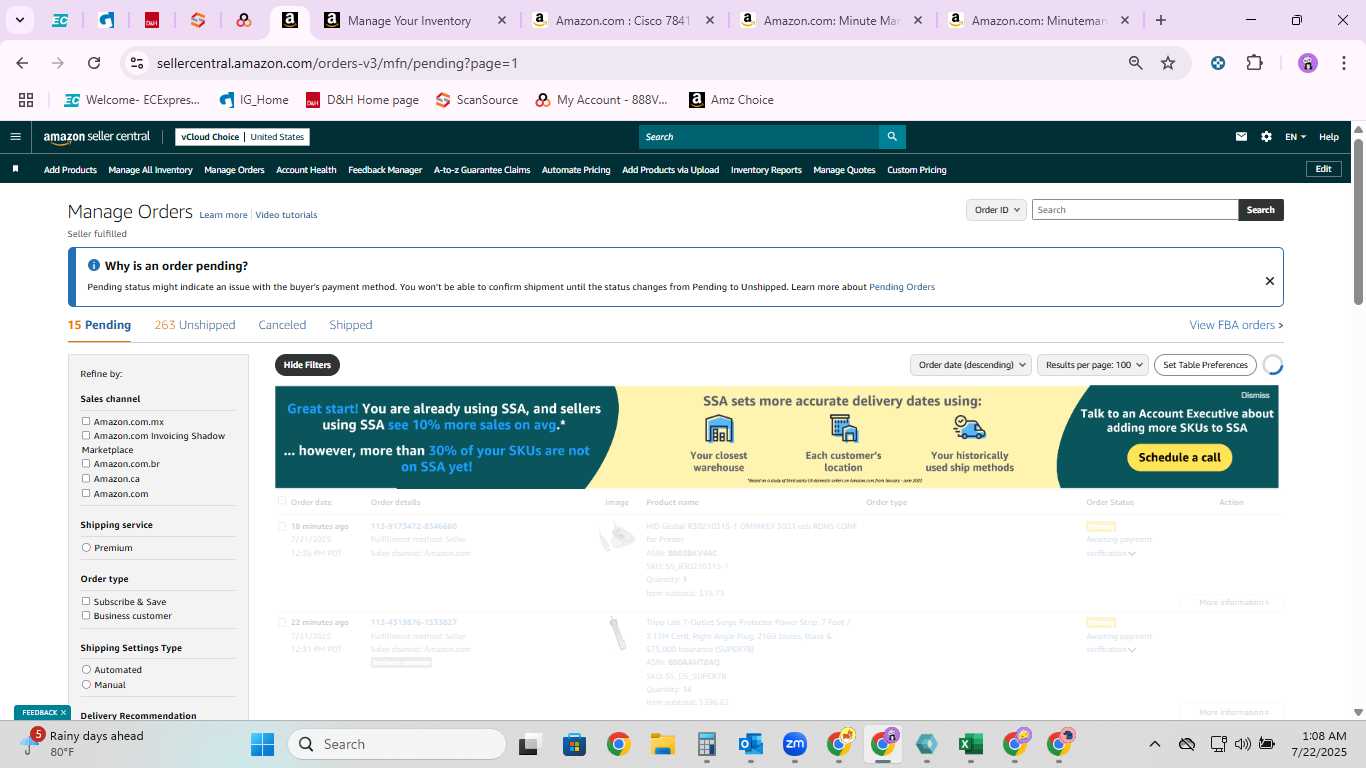
Task: Select the Premium shipping service radio
Action: tap(86, 548)
